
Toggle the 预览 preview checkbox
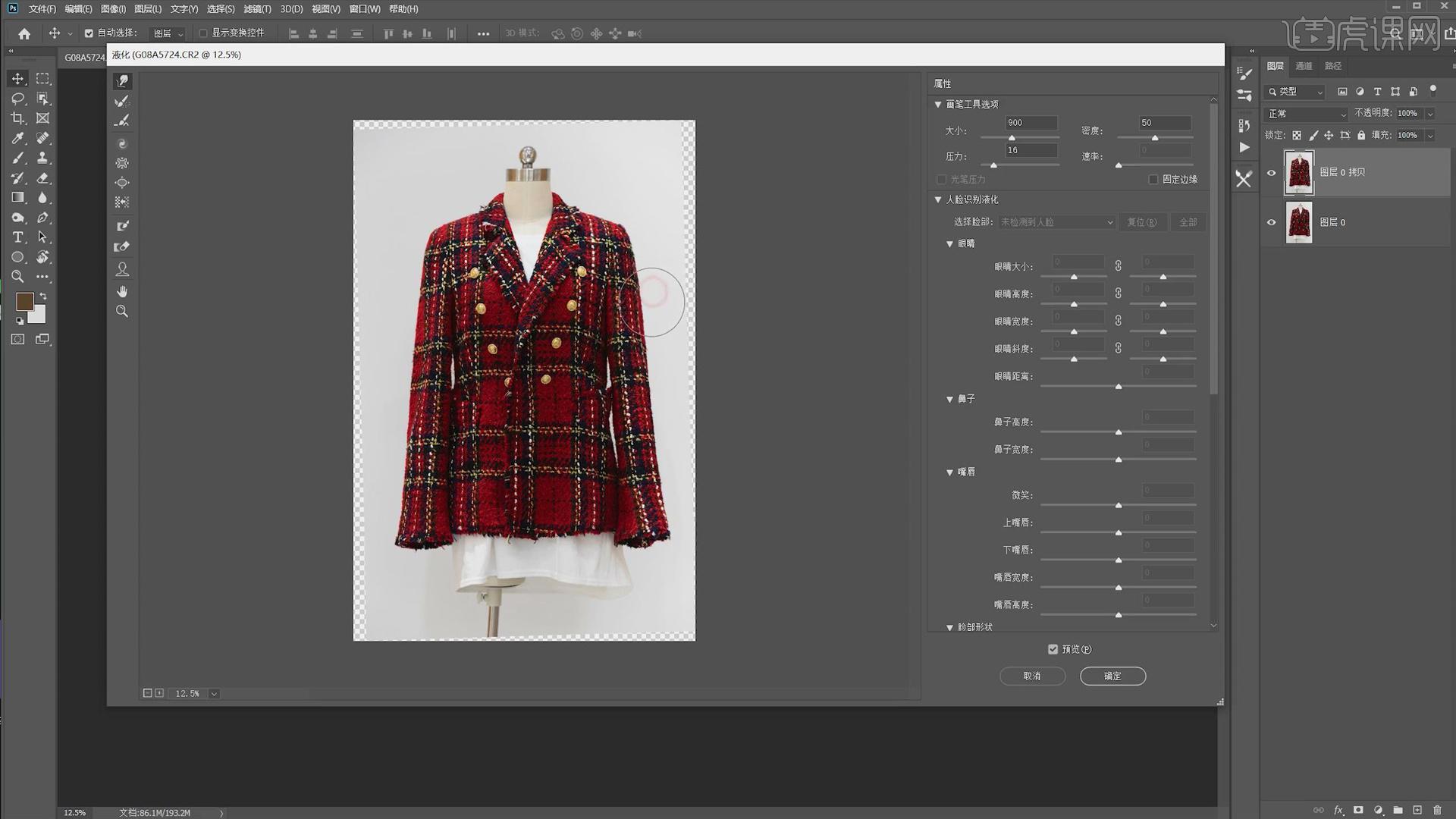point(1053,649)
